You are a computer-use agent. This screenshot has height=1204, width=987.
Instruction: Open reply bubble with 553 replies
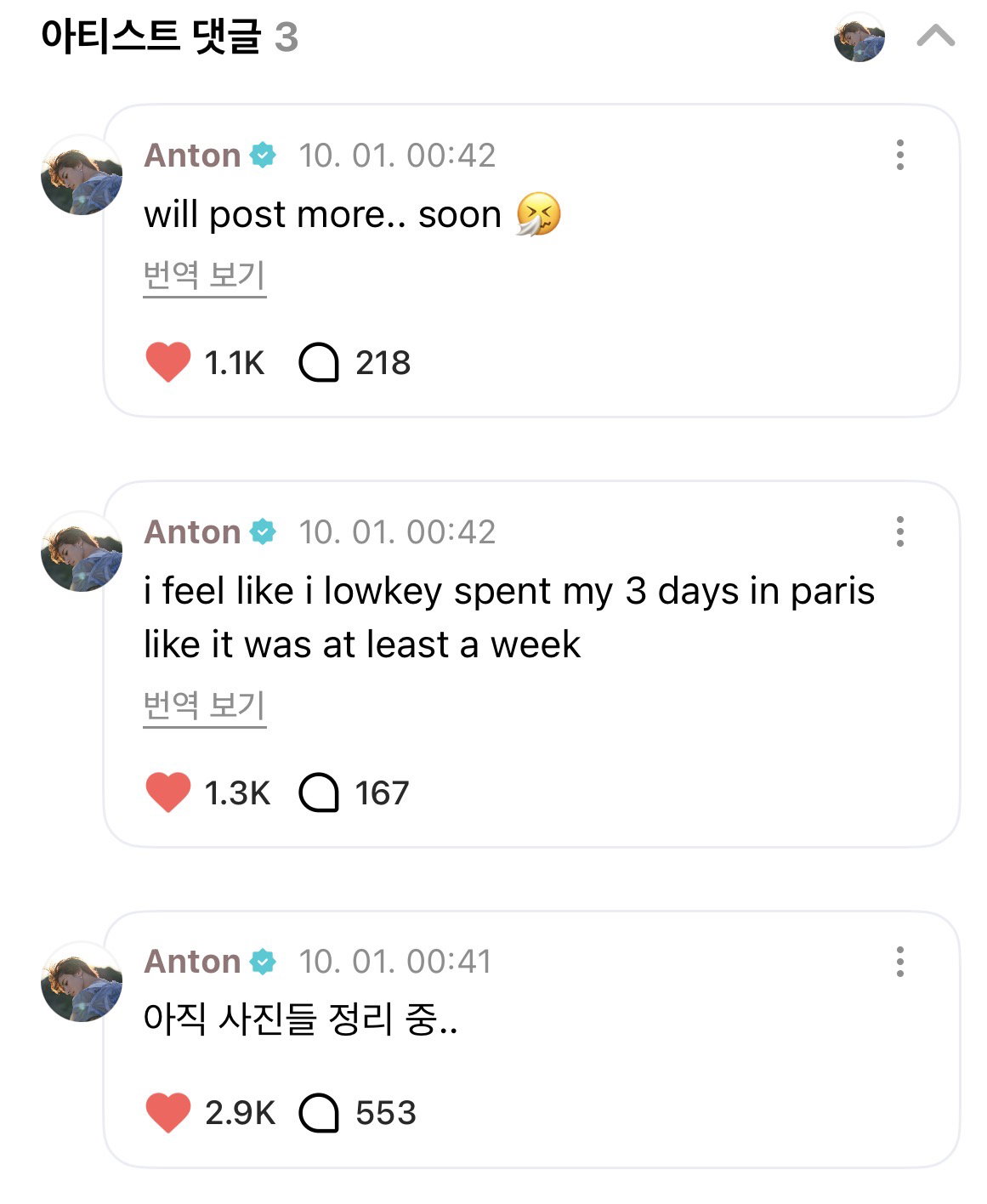[x=319, y=1113]
